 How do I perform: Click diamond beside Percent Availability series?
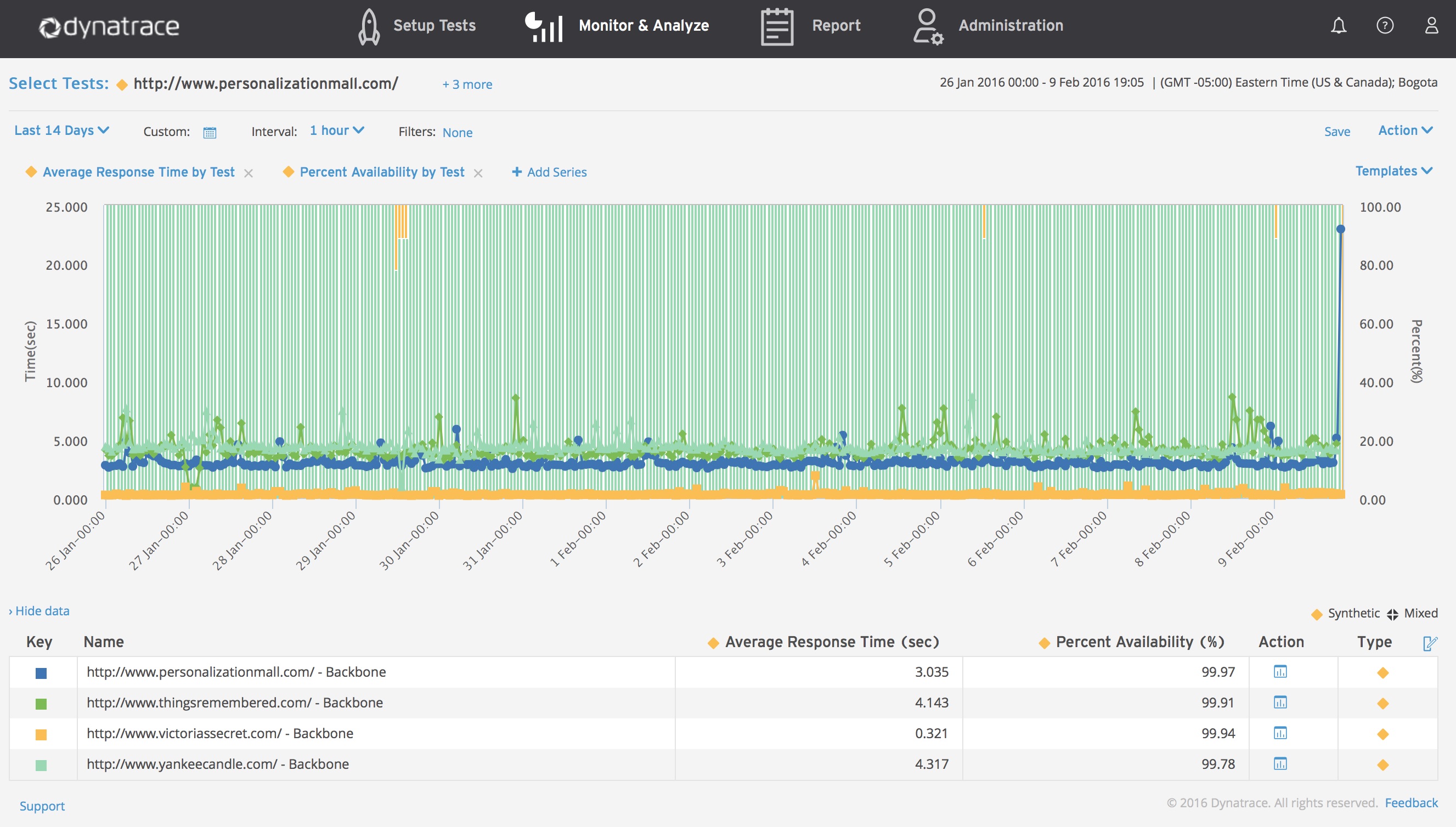[x=289, y=172]
